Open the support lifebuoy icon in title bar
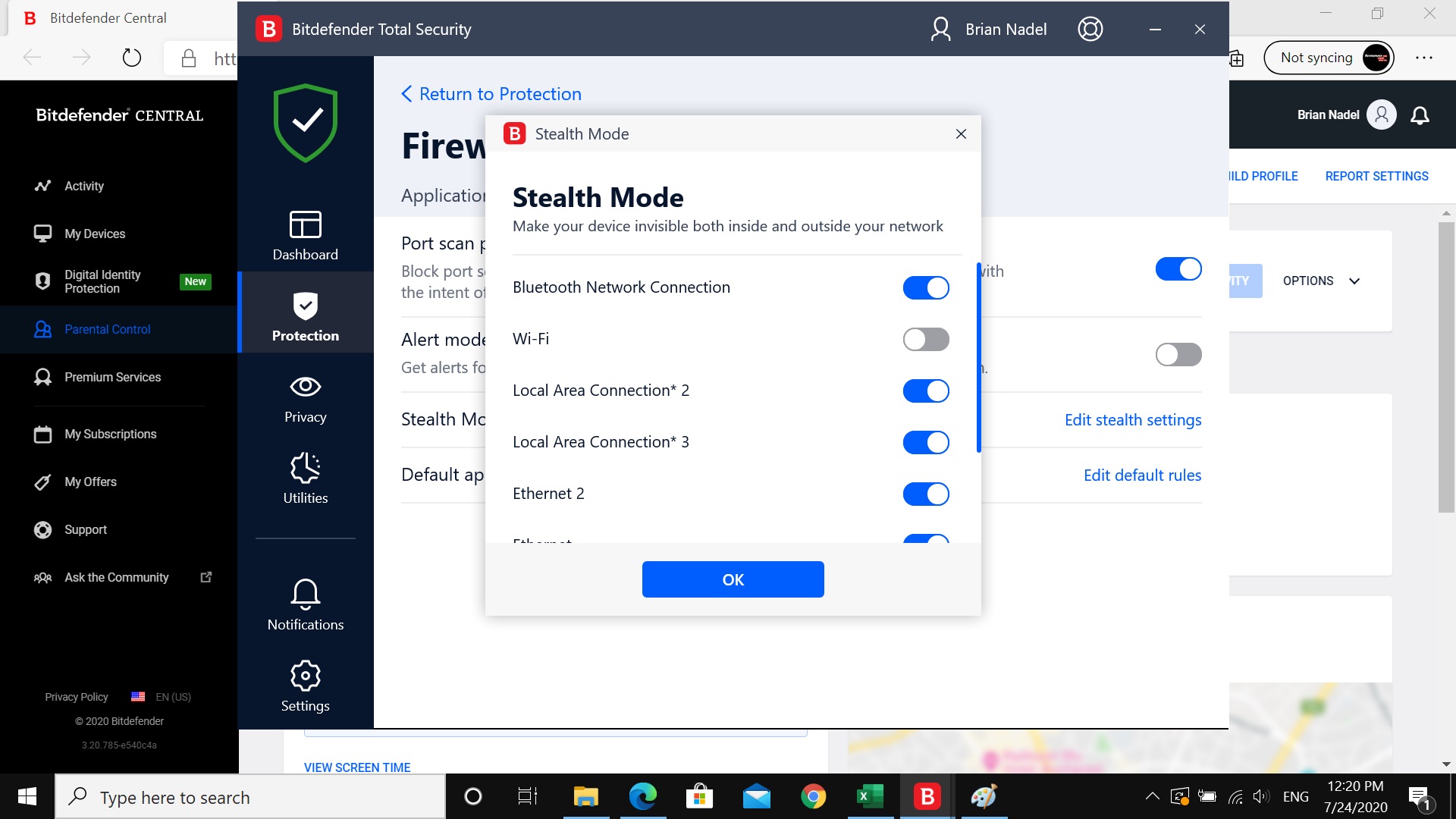Viewport: 1456px width, 819px height. (x=1090, y=29)
